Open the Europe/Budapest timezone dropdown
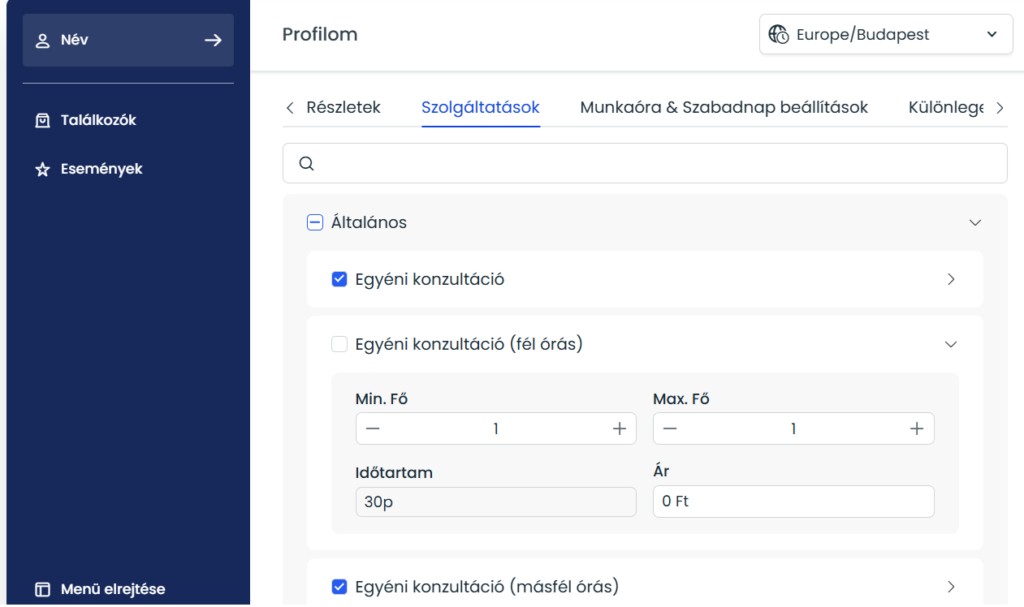Image resolution: width=1024 pixels, height=607 pixels. pos(884,34)
